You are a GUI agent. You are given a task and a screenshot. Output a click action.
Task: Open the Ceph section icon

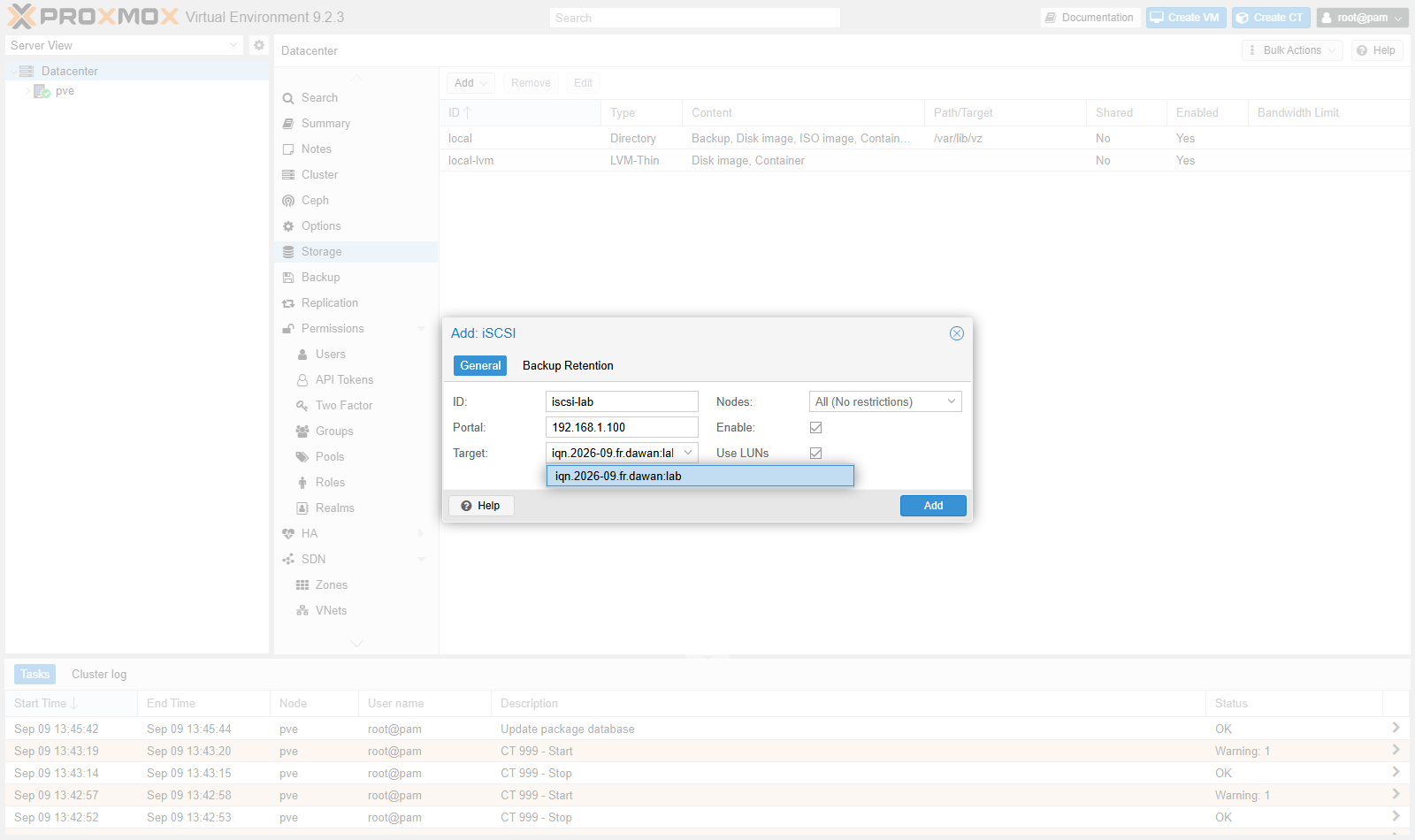tap(288, 201)
